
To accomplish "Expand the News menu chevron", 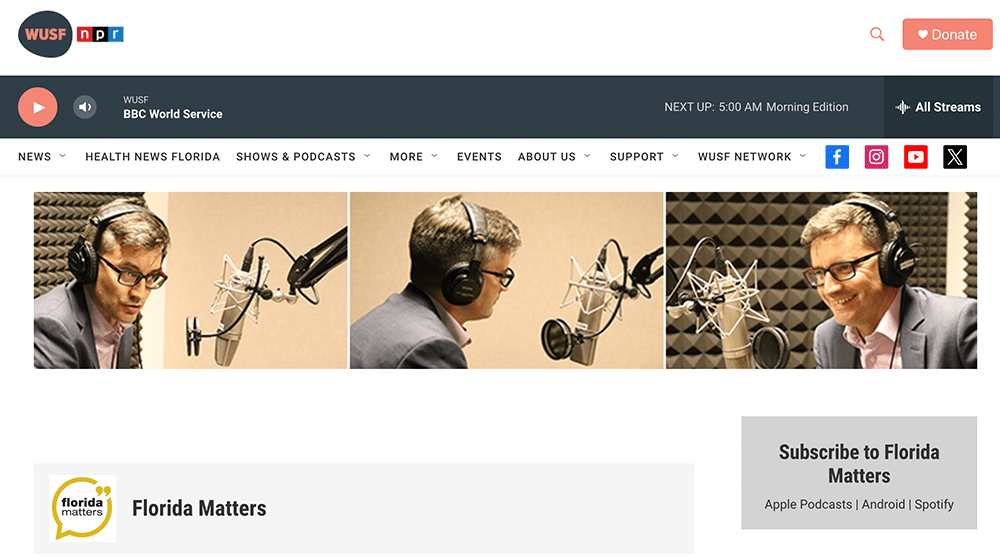I will click(x=62, y=156).
